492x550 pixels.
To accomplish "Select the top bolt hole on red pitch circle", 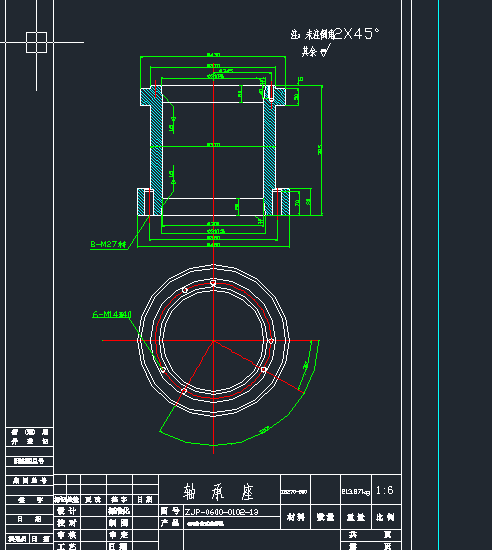I will pyautogui.click(x=213, y=282).
